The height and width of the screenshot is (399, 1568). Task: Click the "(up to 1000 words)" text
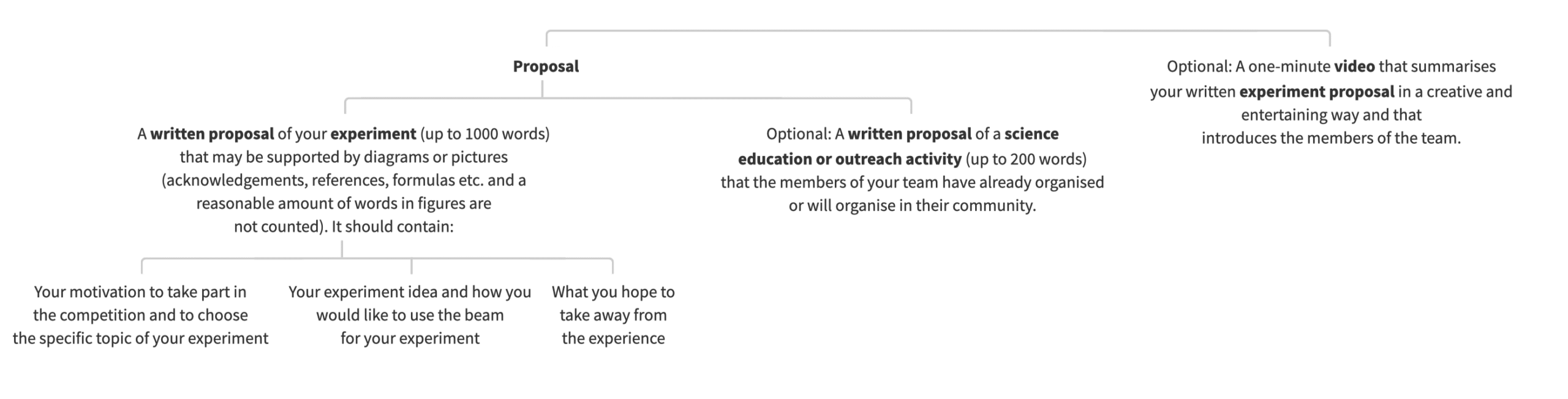point(484,134)
